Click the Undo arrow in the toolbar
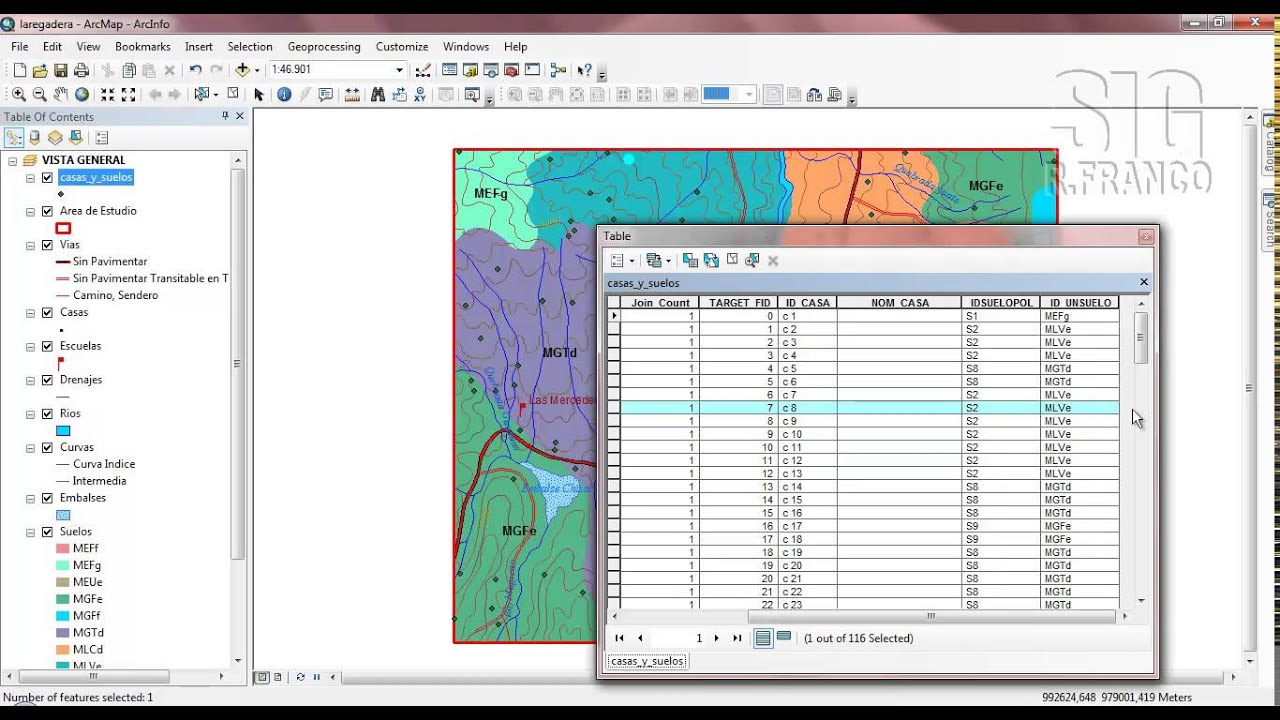The width and height of the screenshot is (1280, 720). pos(196,70)
